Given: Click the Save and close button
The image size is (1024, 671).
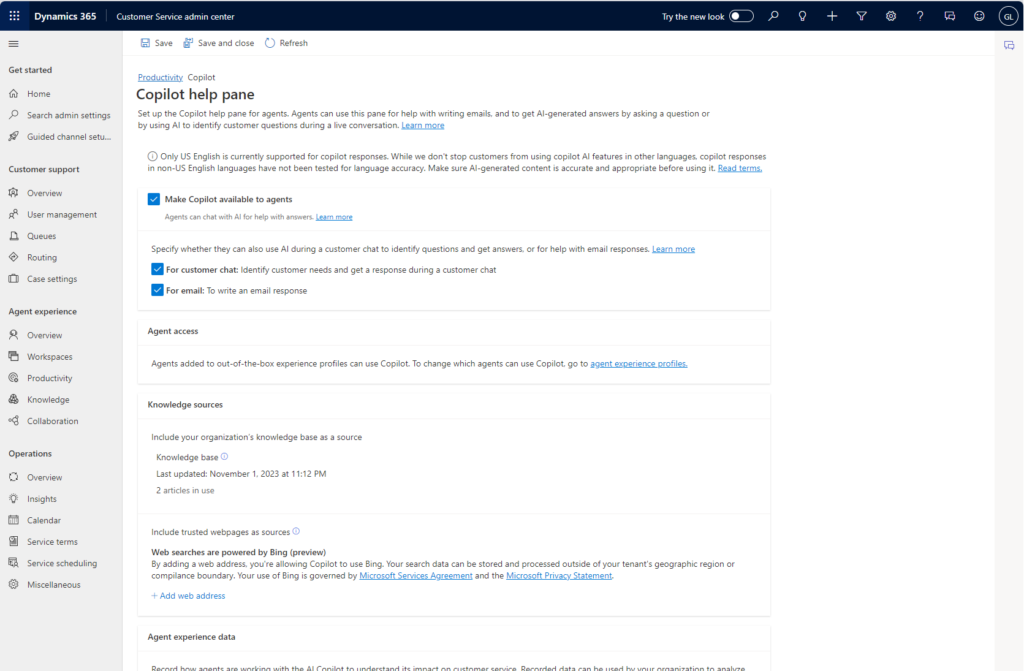Looking at the screenshot, I should point(219,43).
